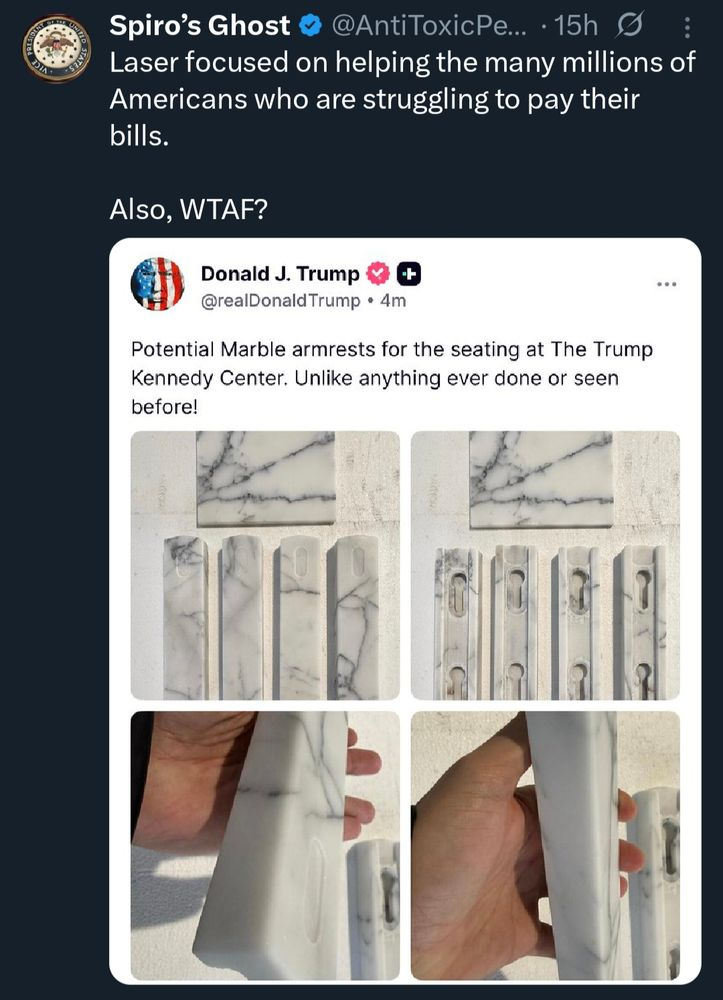
Task: Click the 15h post timestamp
Action: tap(576, 27)
